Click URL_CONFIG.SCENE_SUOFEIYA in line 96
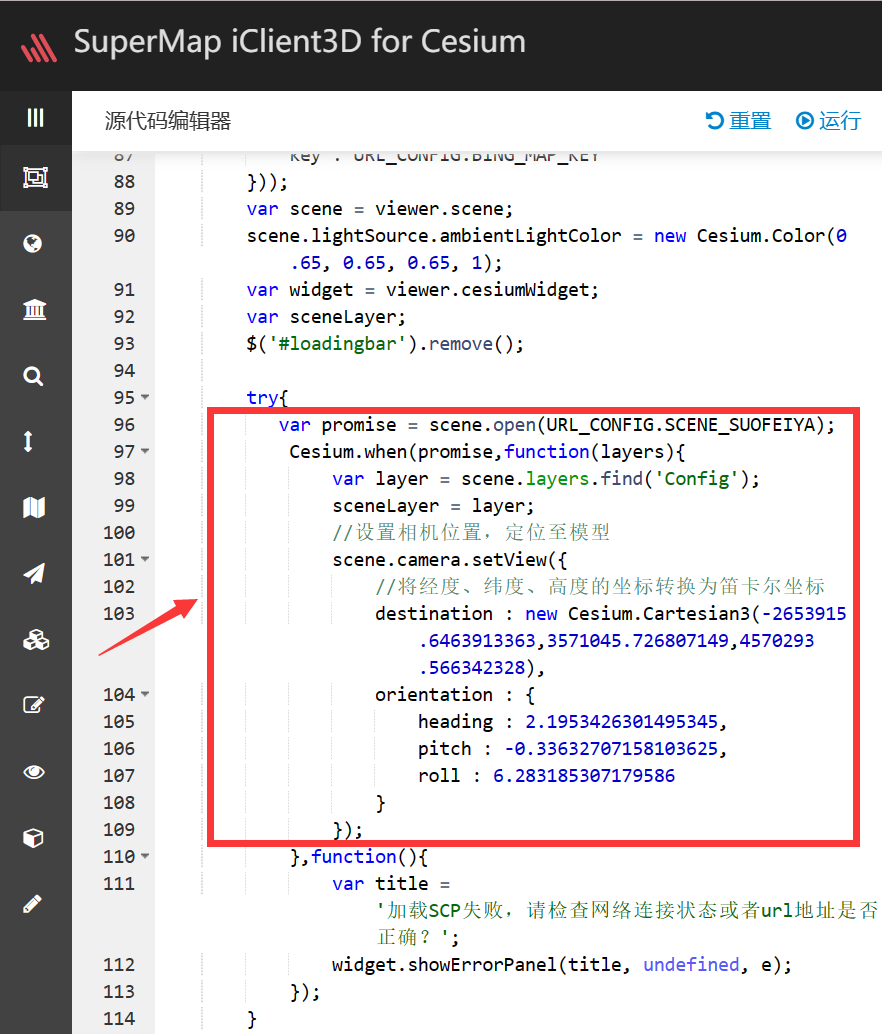The height and width of the screenshot is (1034, 882). (681, 425)
